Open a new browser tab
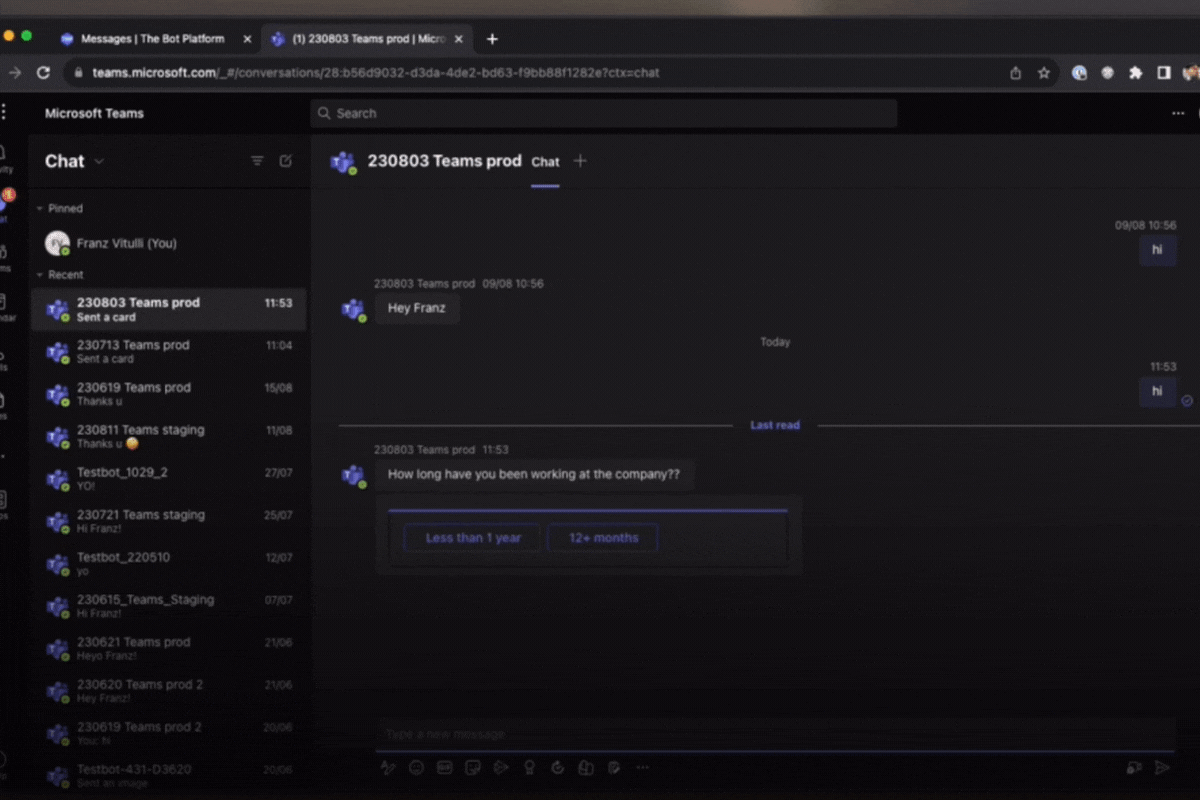The height and width of the screenshot is (800, 1200). [492, 39]
